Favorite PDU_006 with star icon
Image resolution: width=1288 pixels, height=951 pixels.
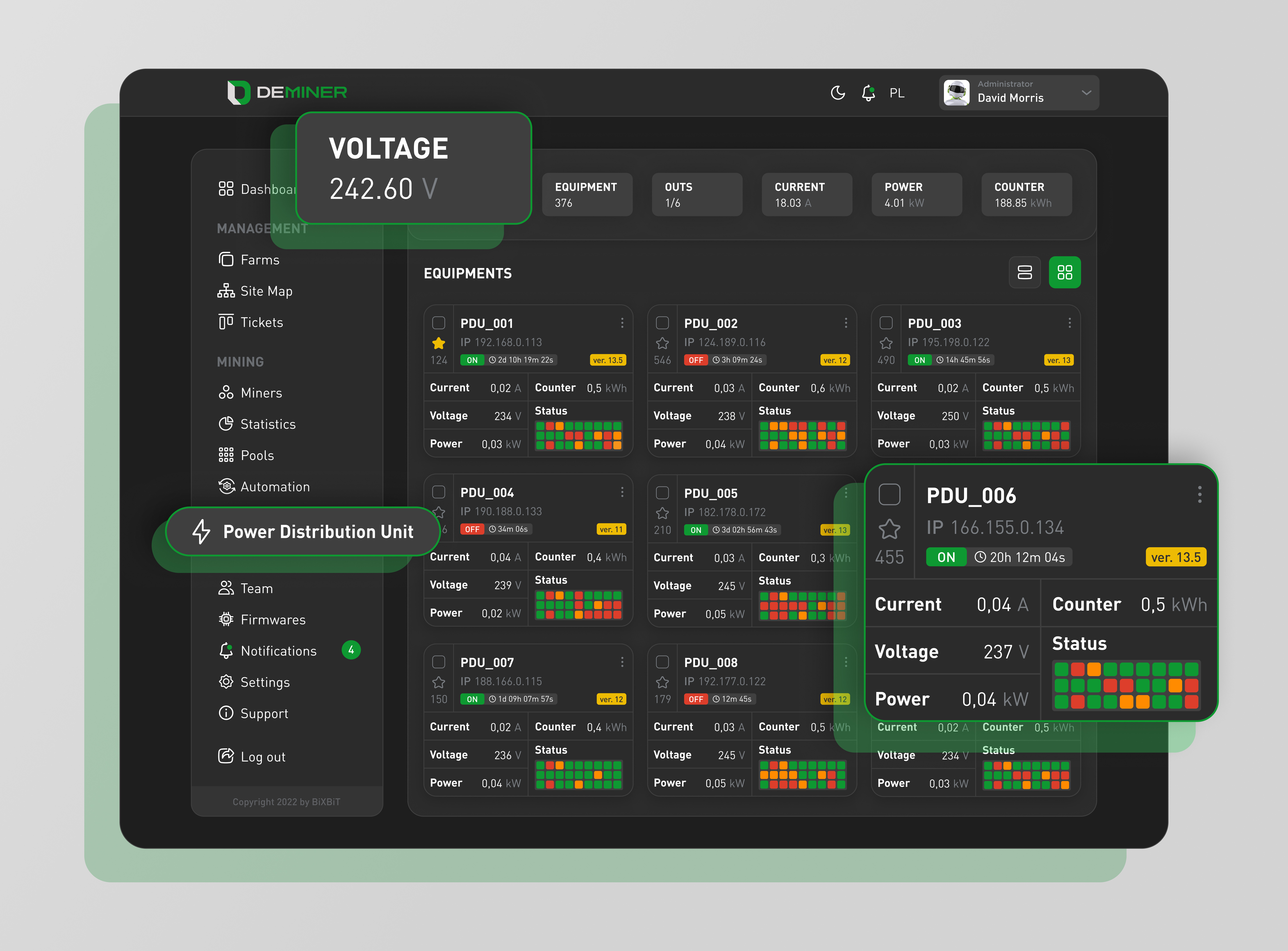[x=889, y=529]
